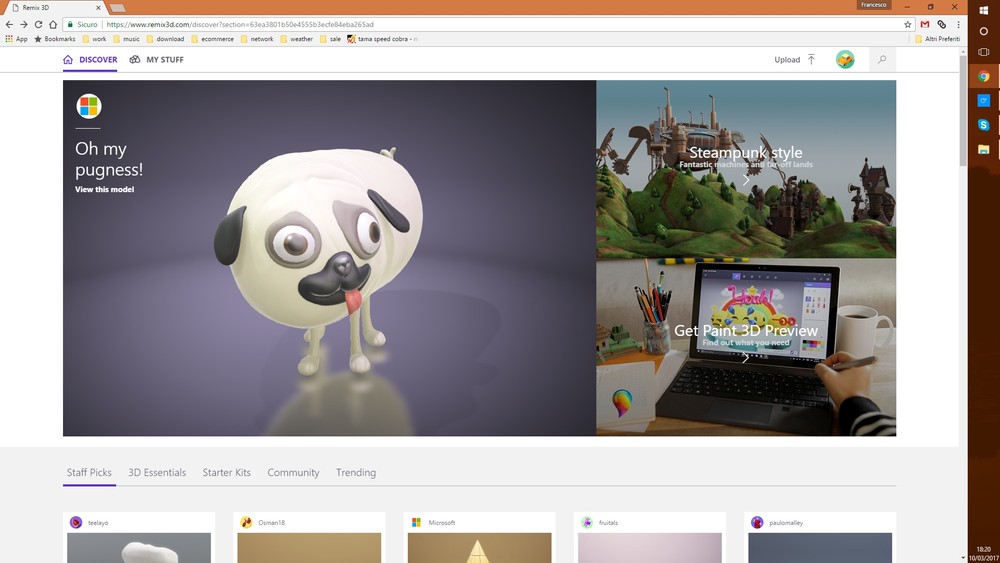Click the browser home icon
This screenshot has width=1000, height=563.
coord(53,24)
